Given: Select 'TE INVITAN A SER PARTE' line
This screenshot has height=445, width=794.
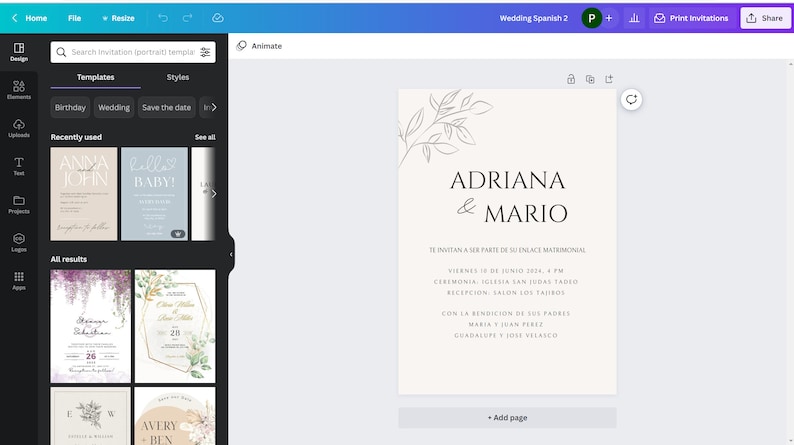Looking at the screenshot, I should pos(507,250).
